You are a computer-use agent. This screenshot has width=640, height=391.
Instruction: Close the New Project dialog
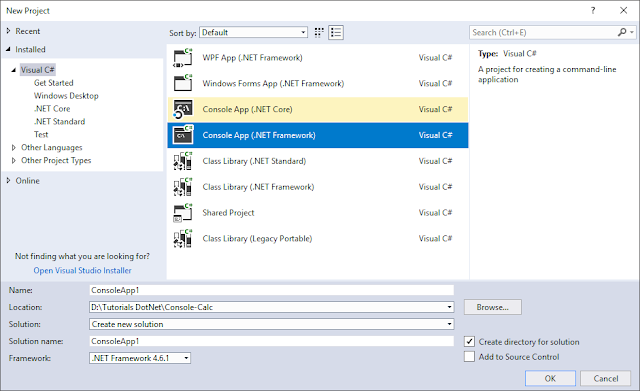click(x=623, y=11)
